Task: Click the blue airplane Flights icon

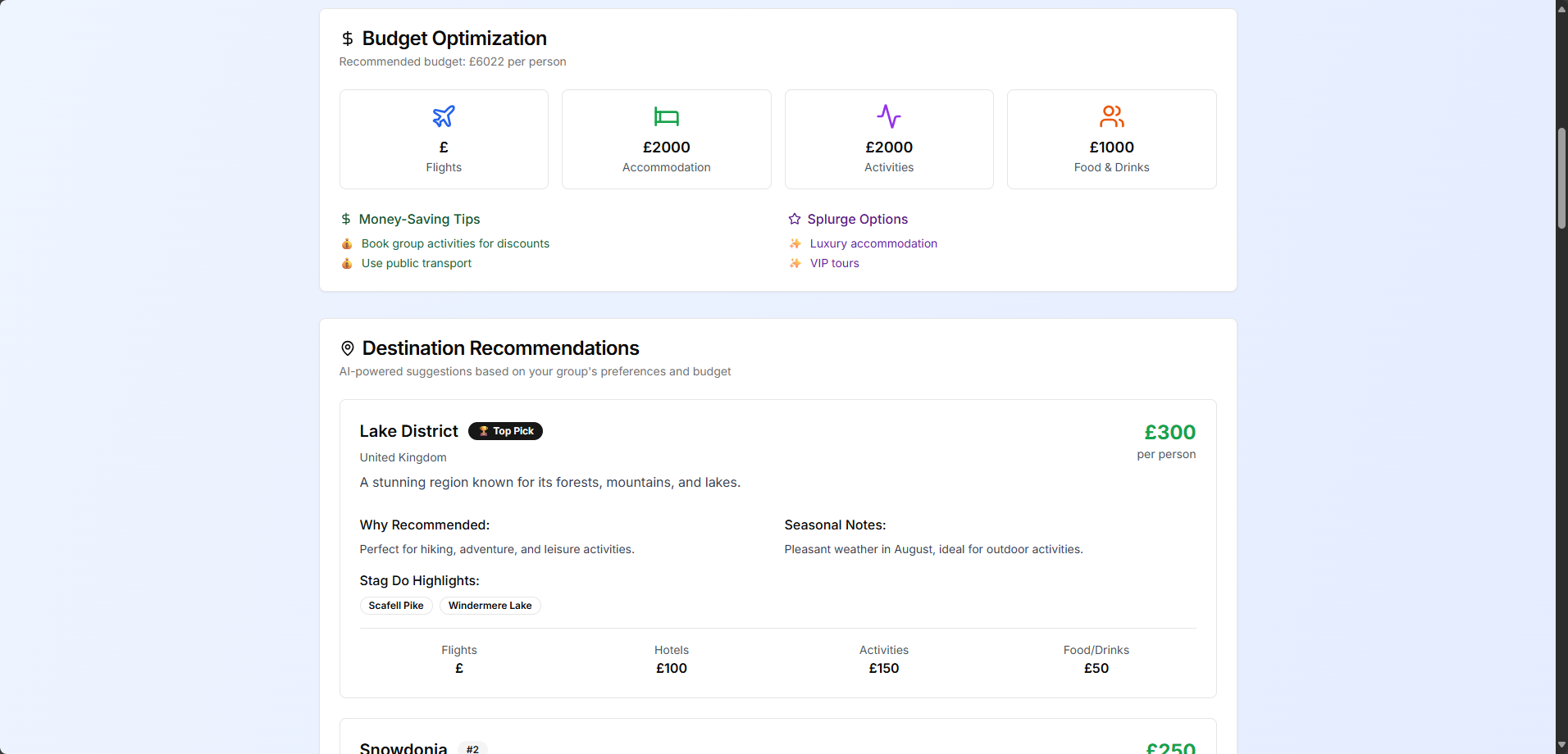Action: [444, 116]
